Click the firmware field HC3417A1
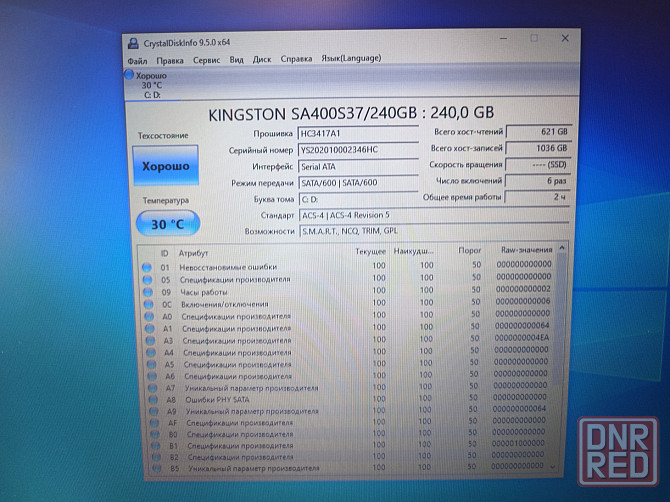670x502 pixels. 358,133
